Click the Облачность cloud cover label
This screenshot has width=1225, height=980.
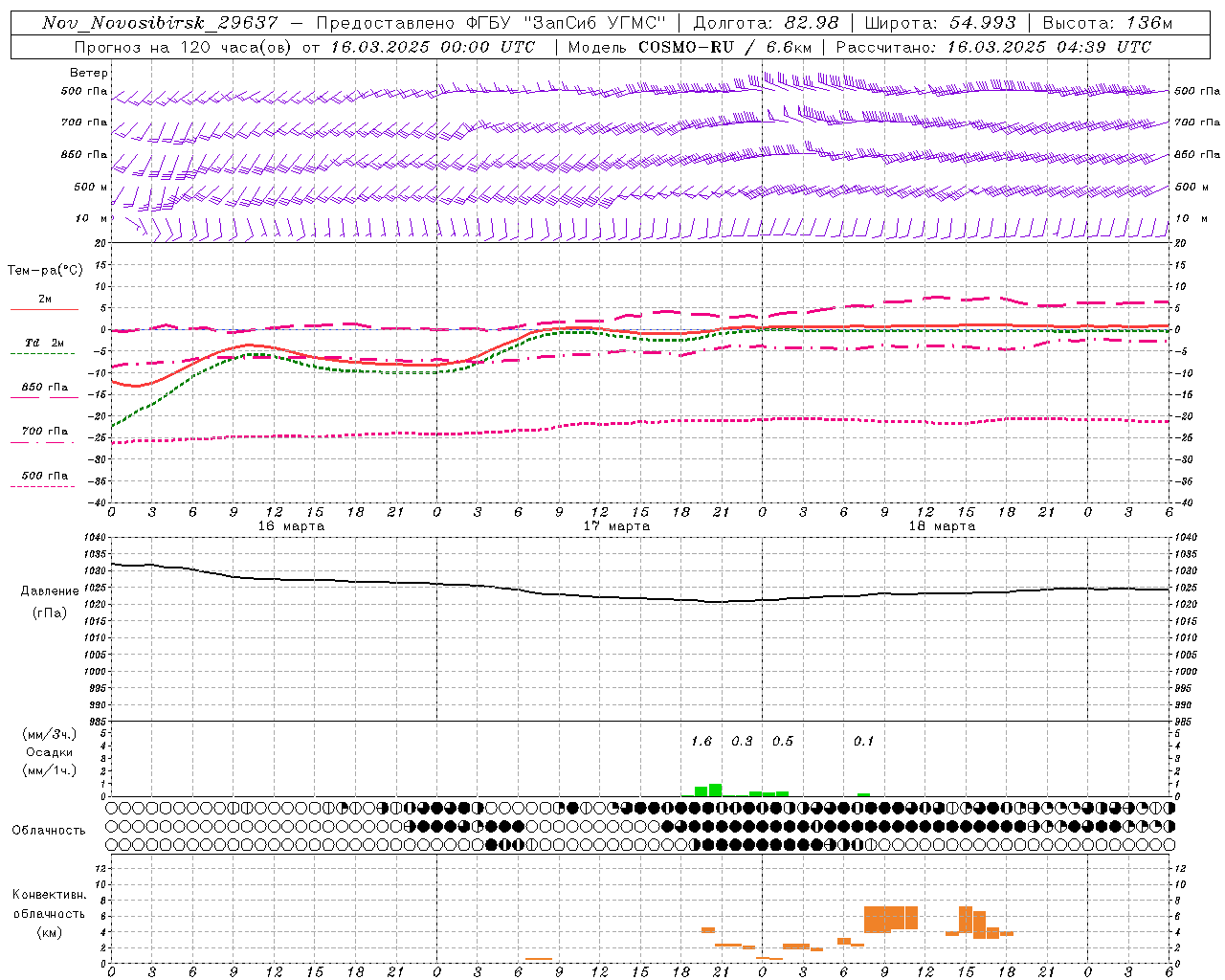[49, 830]
